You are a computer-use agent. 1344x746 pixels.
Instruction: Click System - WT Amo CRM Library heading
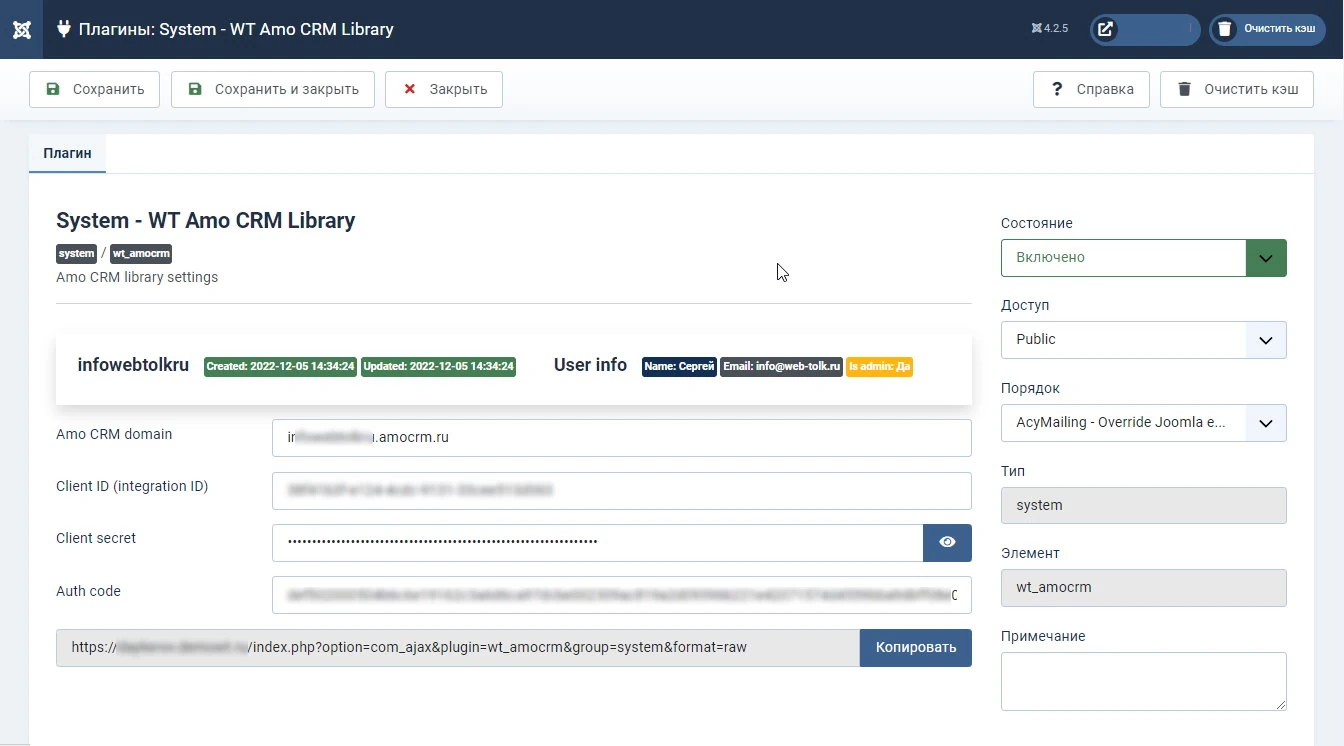point(205,220)
